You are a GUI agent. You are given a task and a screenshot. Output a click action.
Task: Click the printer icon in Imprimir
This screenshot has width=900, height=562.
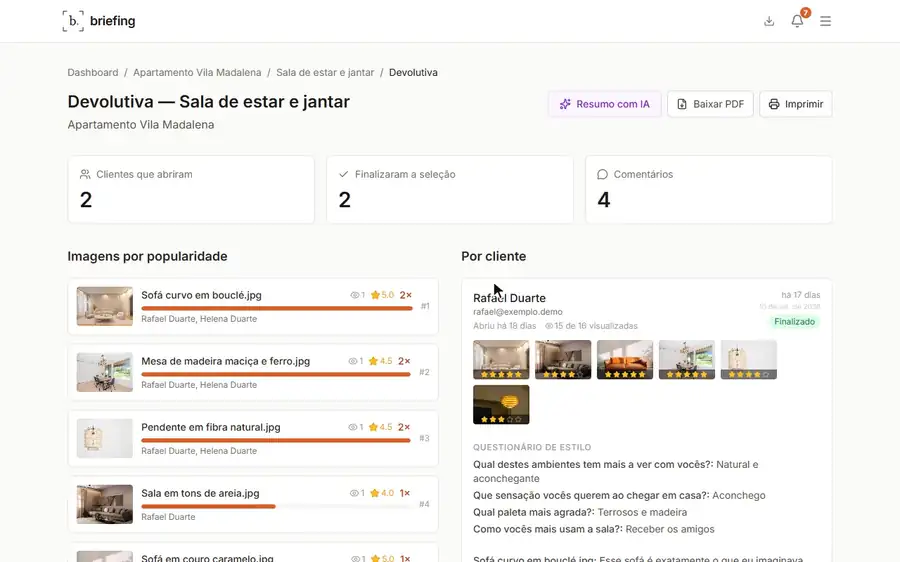(x=774, y=104)
